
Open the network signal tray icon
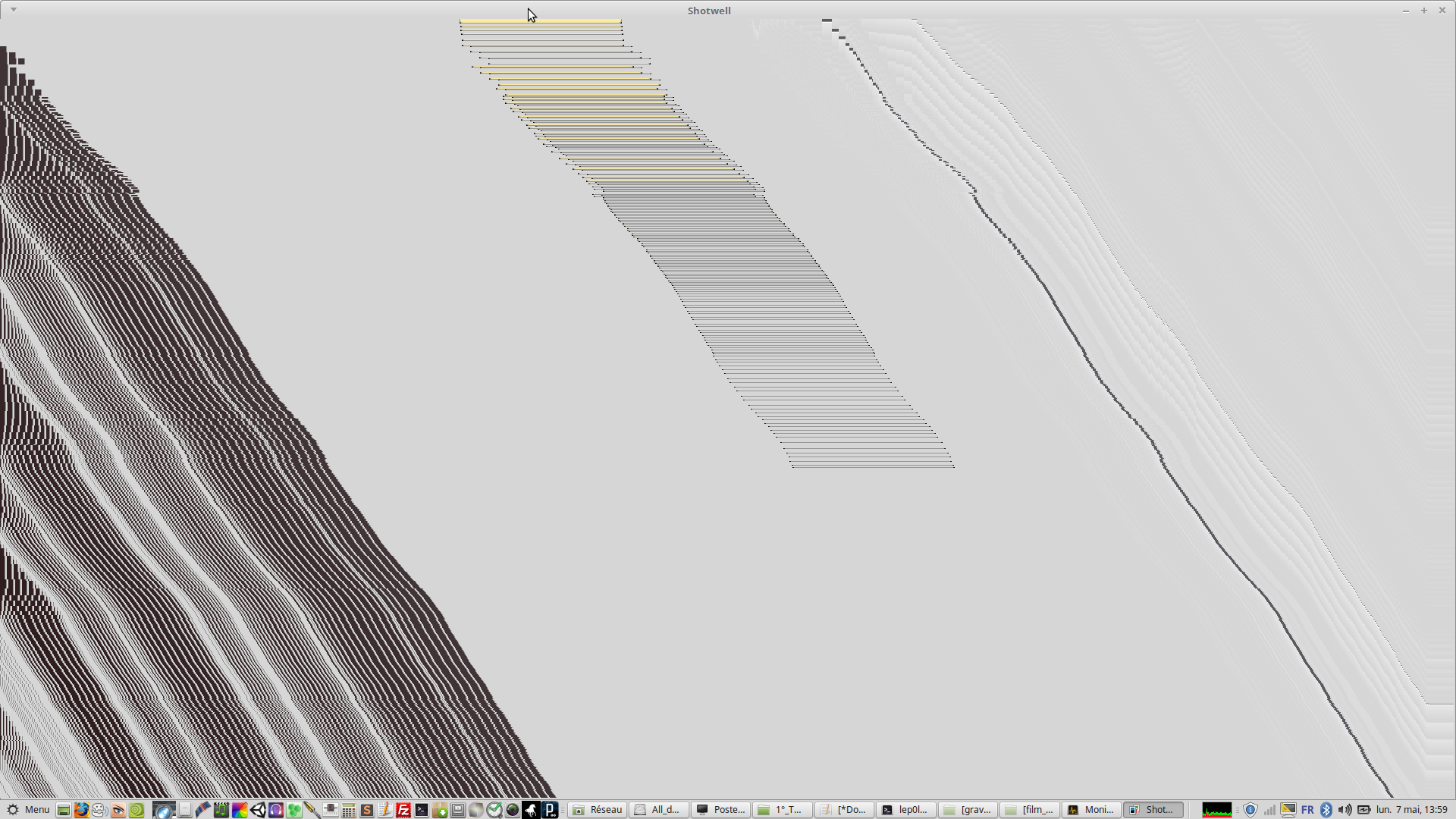(x=1269, y=810)
